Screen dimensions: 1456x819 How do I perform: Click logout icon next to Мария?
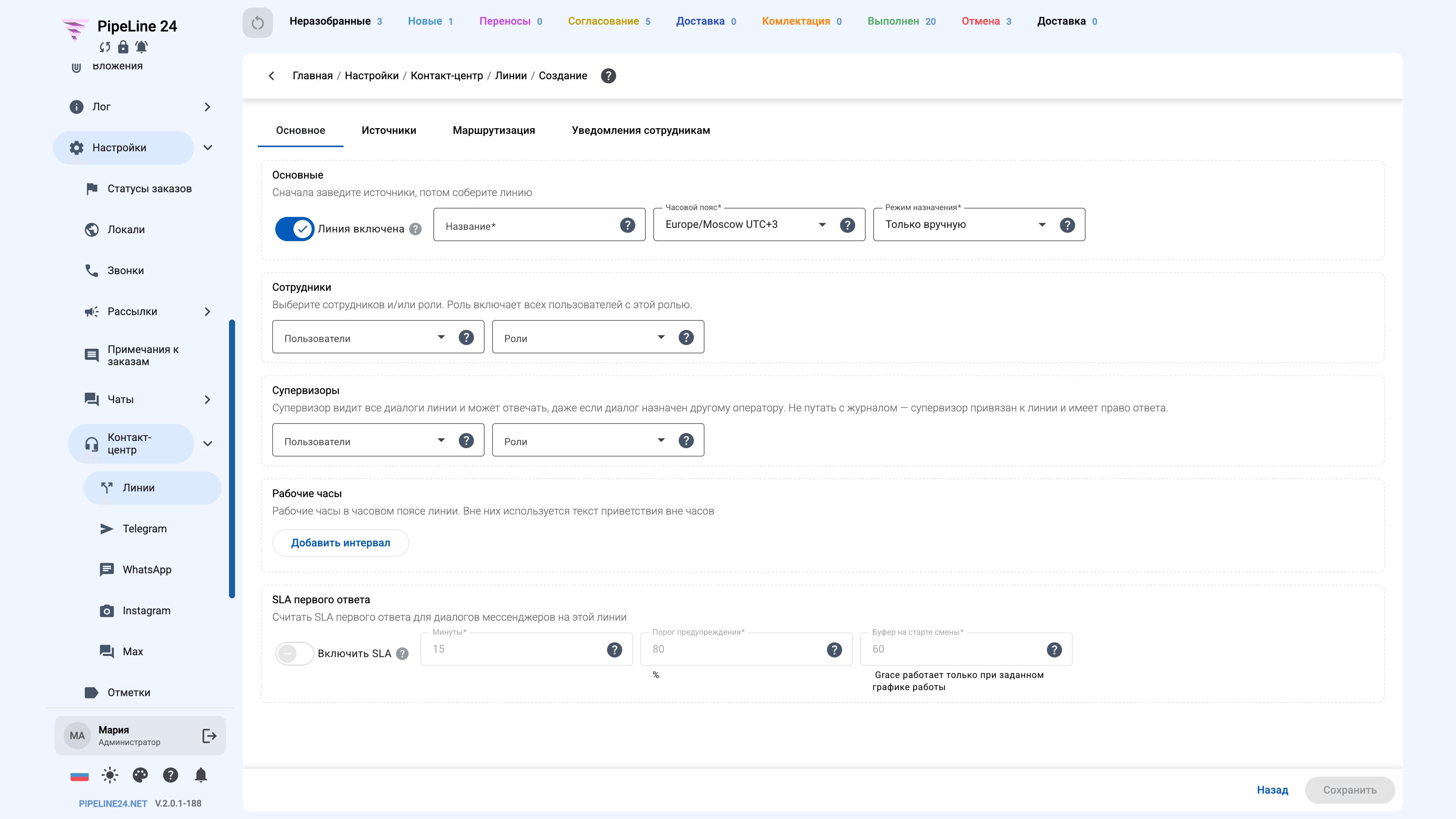tap(209, 735)
